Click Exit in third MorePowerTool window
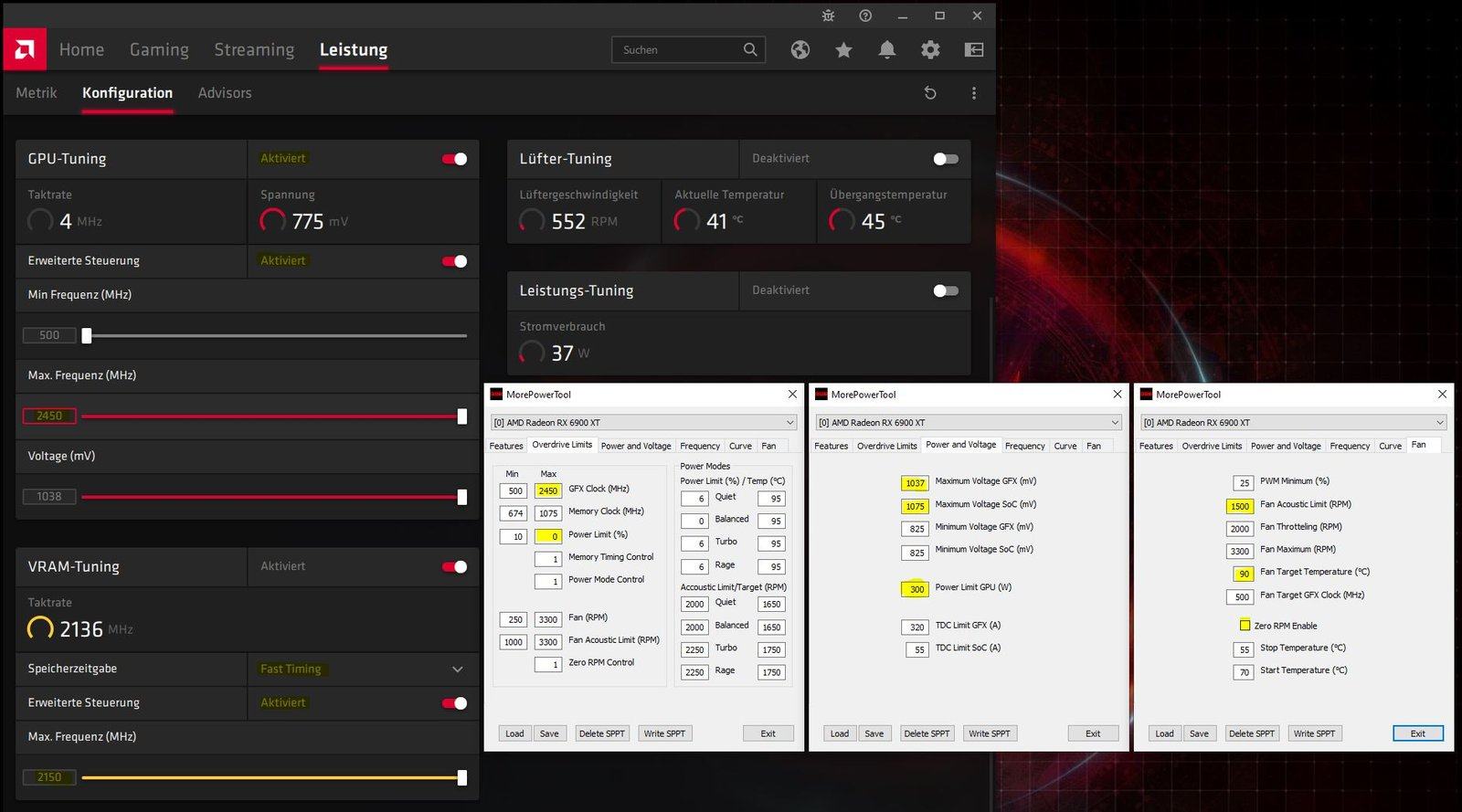The height and width of the screenshot is (812, 1462). click(1418, 733)
